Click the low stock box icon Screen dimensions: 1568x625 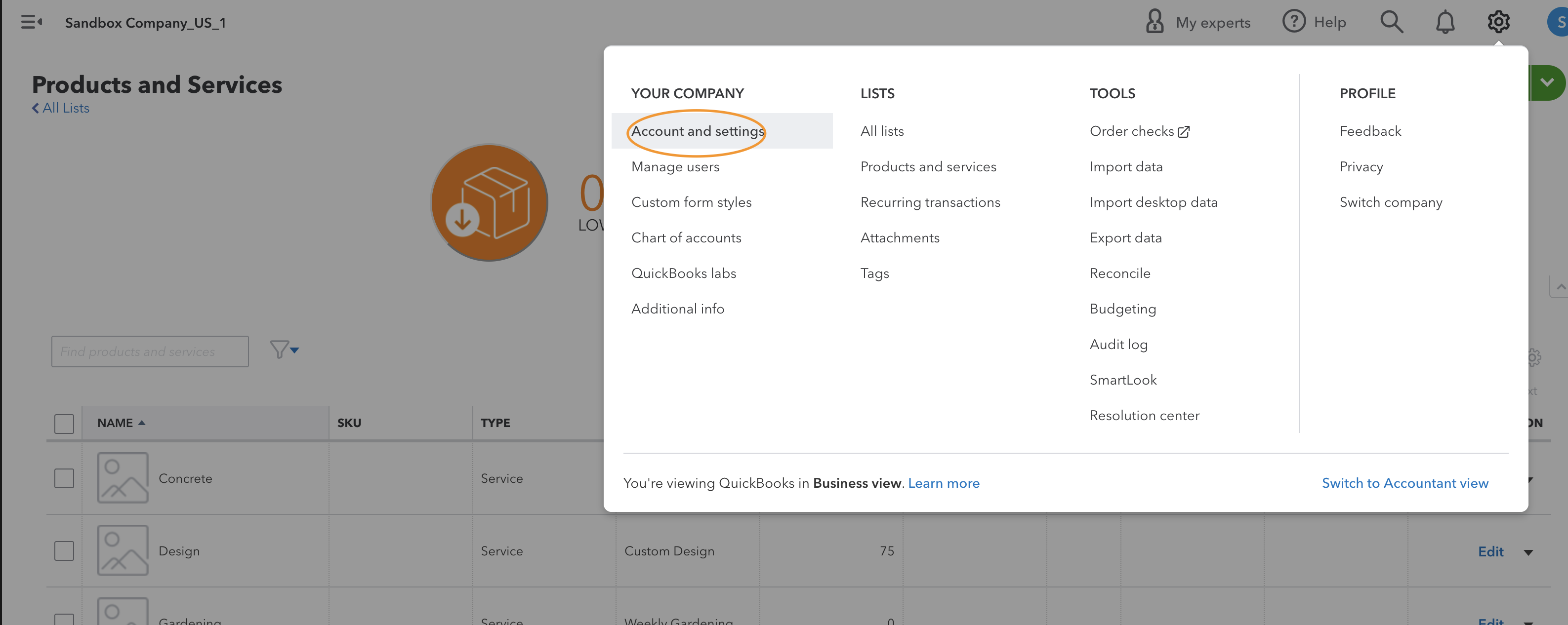point(489,202)
